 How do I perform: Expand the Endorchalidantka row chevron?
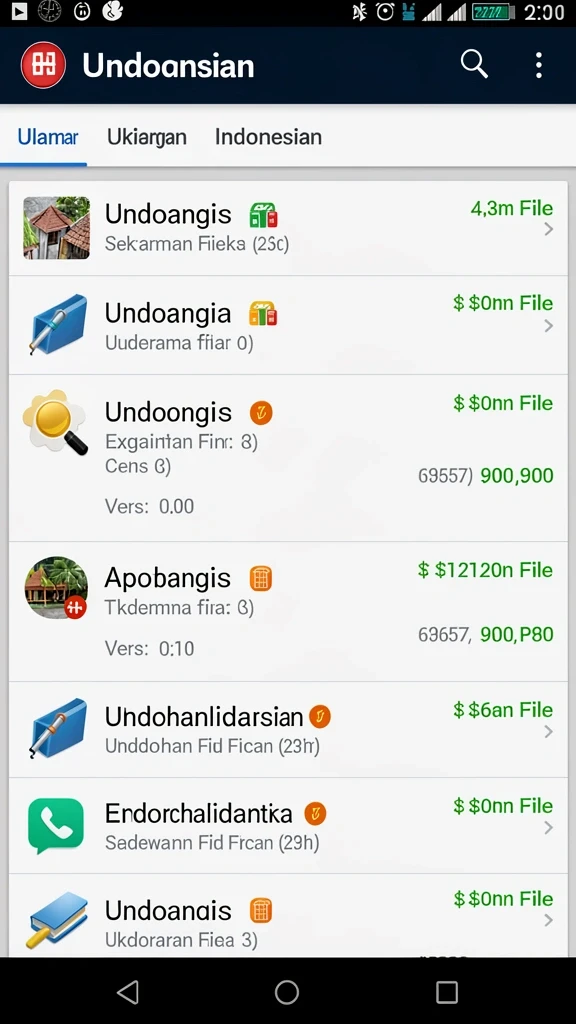(x=549, y=828)
